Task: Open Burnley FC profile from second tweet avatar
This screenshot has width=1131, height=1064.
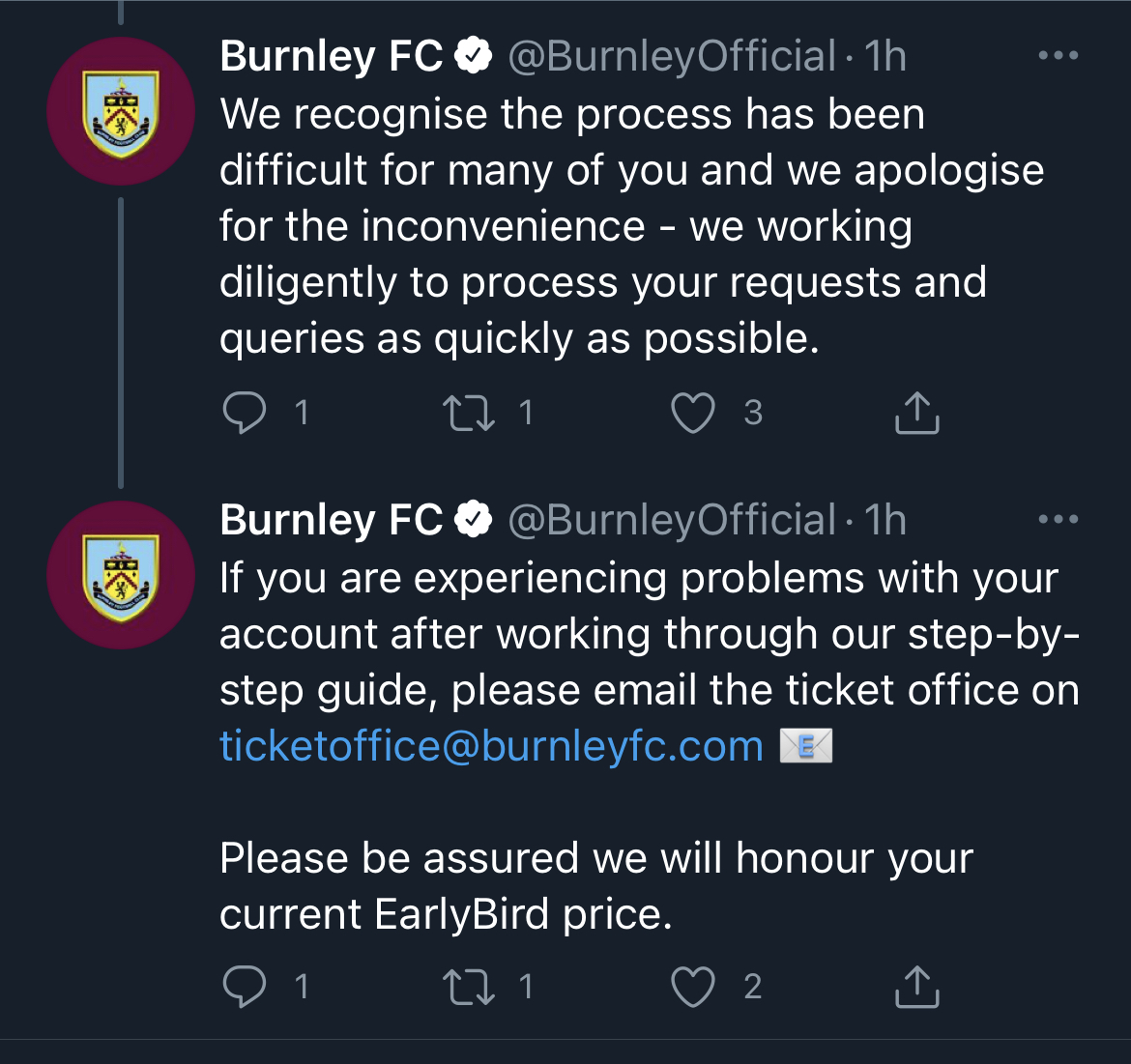Action: tap(121, 575)
